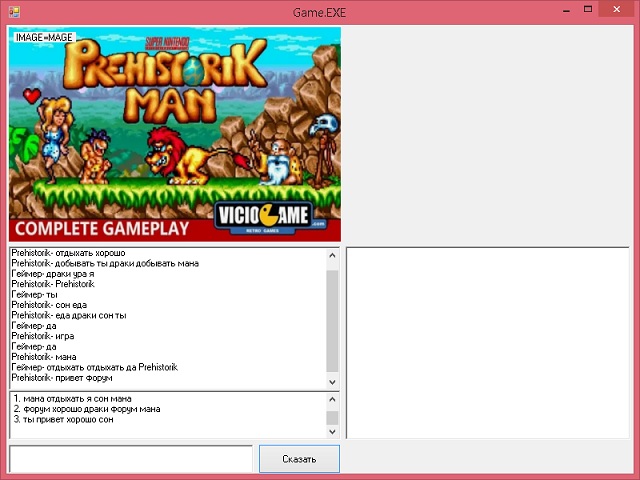The height and width of the screenshot is (480, 640).
Task: Click down arrow of chat log scrollbar
Action: pyautogui.click(x=332, y=382)
